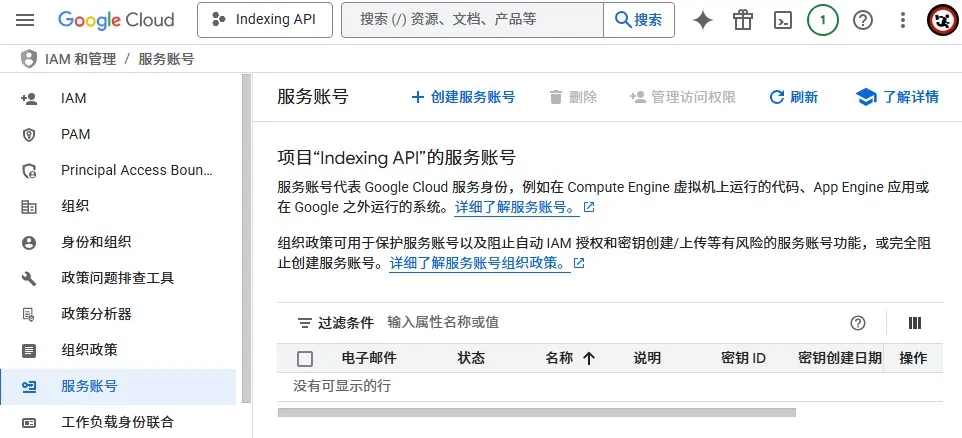Open the Indexing API project picker
Image resolution: width=962 pixels, height=438 pixels.
[264, 20]
